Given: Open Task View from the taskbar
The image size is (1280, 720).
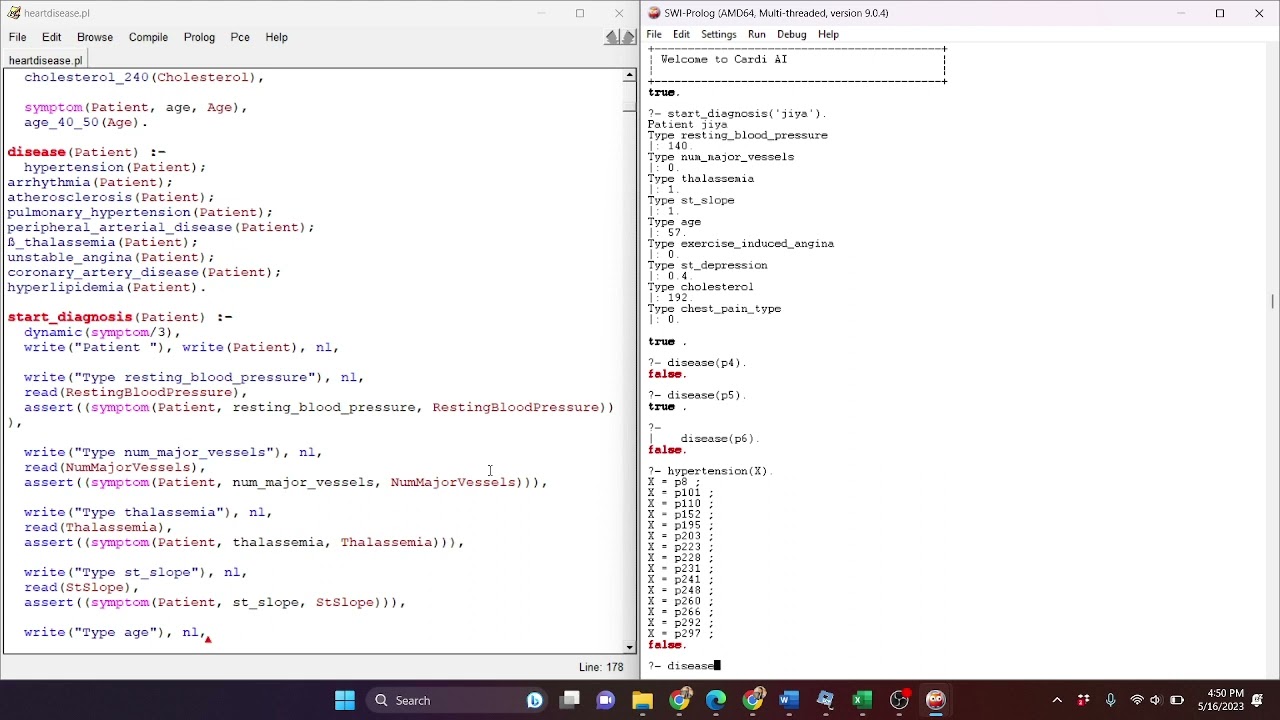Looking at the screenshot, I should [x=570, y=700].
